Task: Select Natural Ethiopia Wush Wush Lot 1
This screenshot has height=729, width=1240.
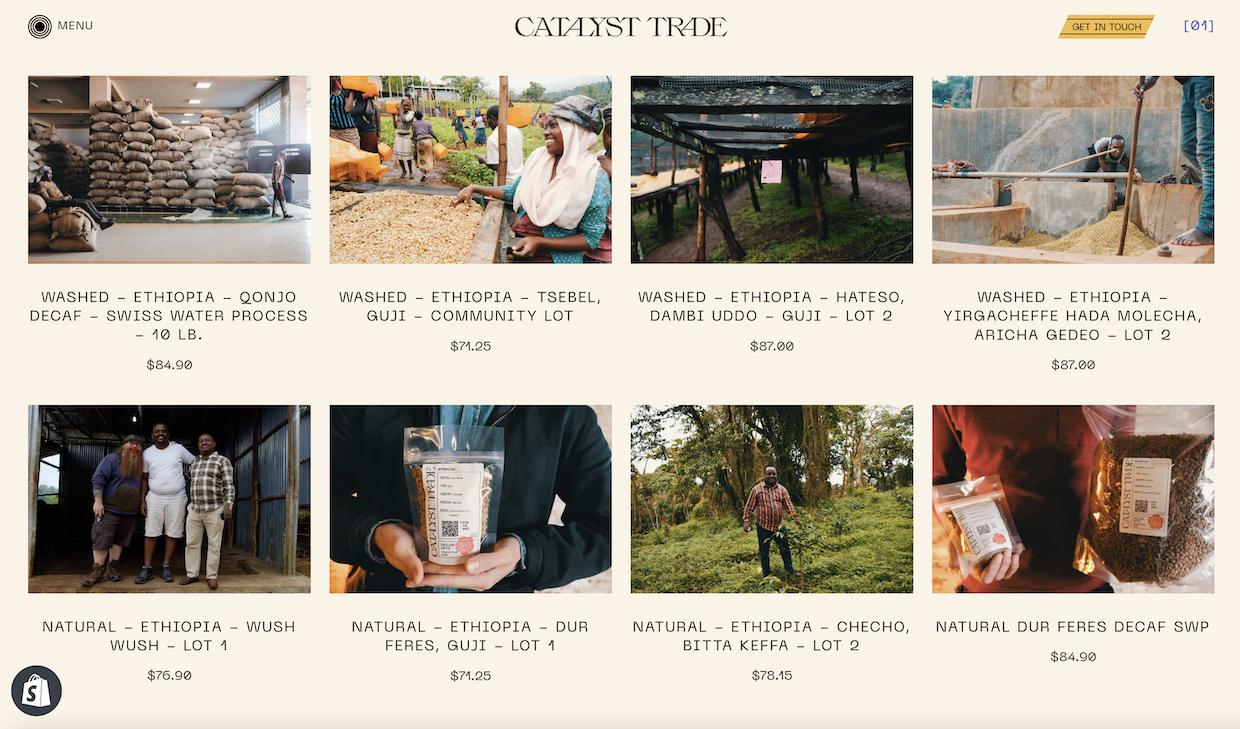Action: [169, 636]
